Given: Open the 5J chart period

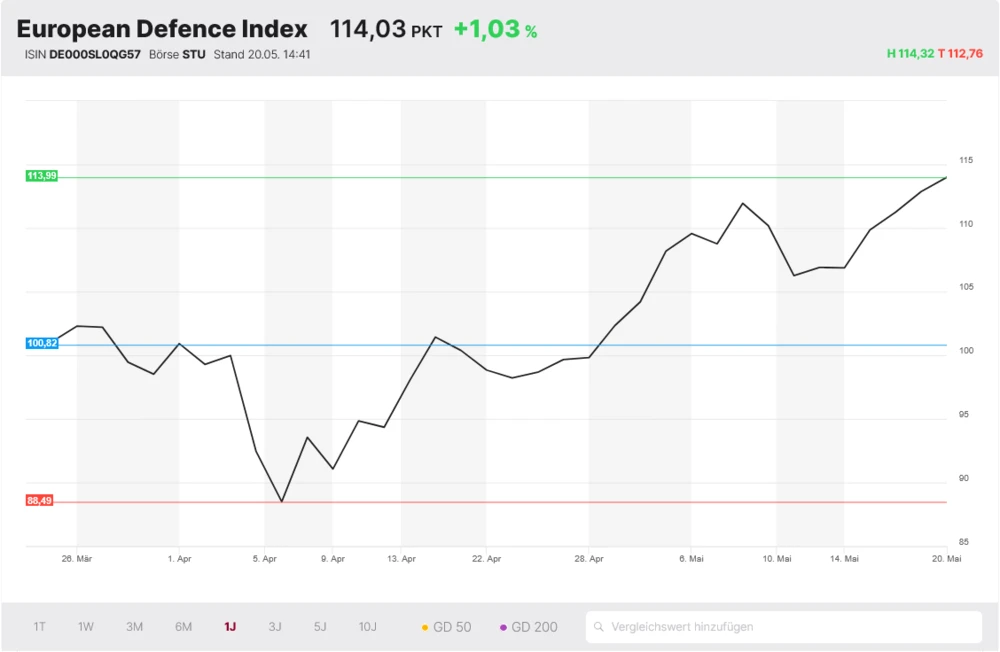Looking at the screenshot, I should click(x=319, y=626).
